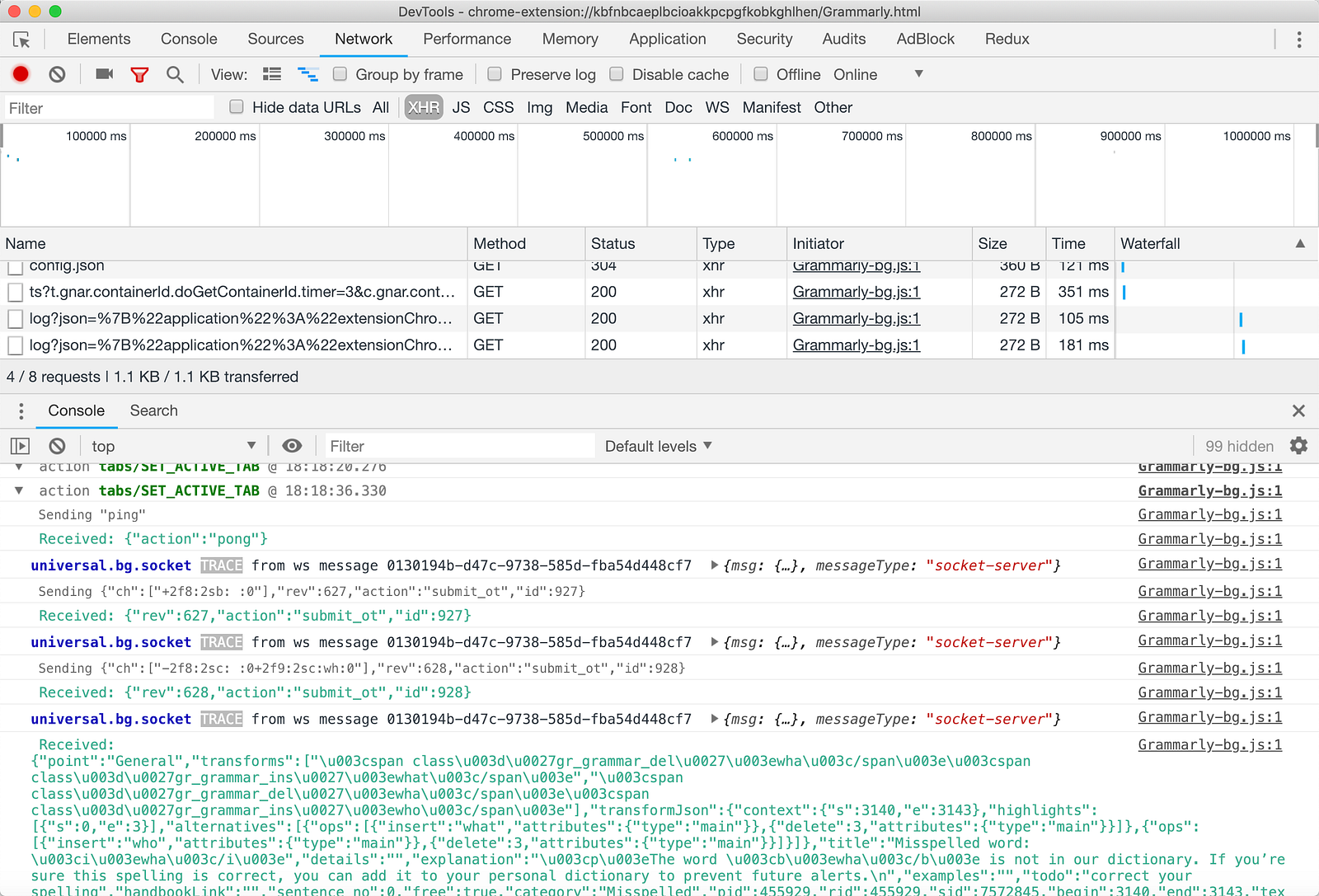Check the Disable cache option
The height and width of the screenshot is (896, 1319).
tap(617, 74)
